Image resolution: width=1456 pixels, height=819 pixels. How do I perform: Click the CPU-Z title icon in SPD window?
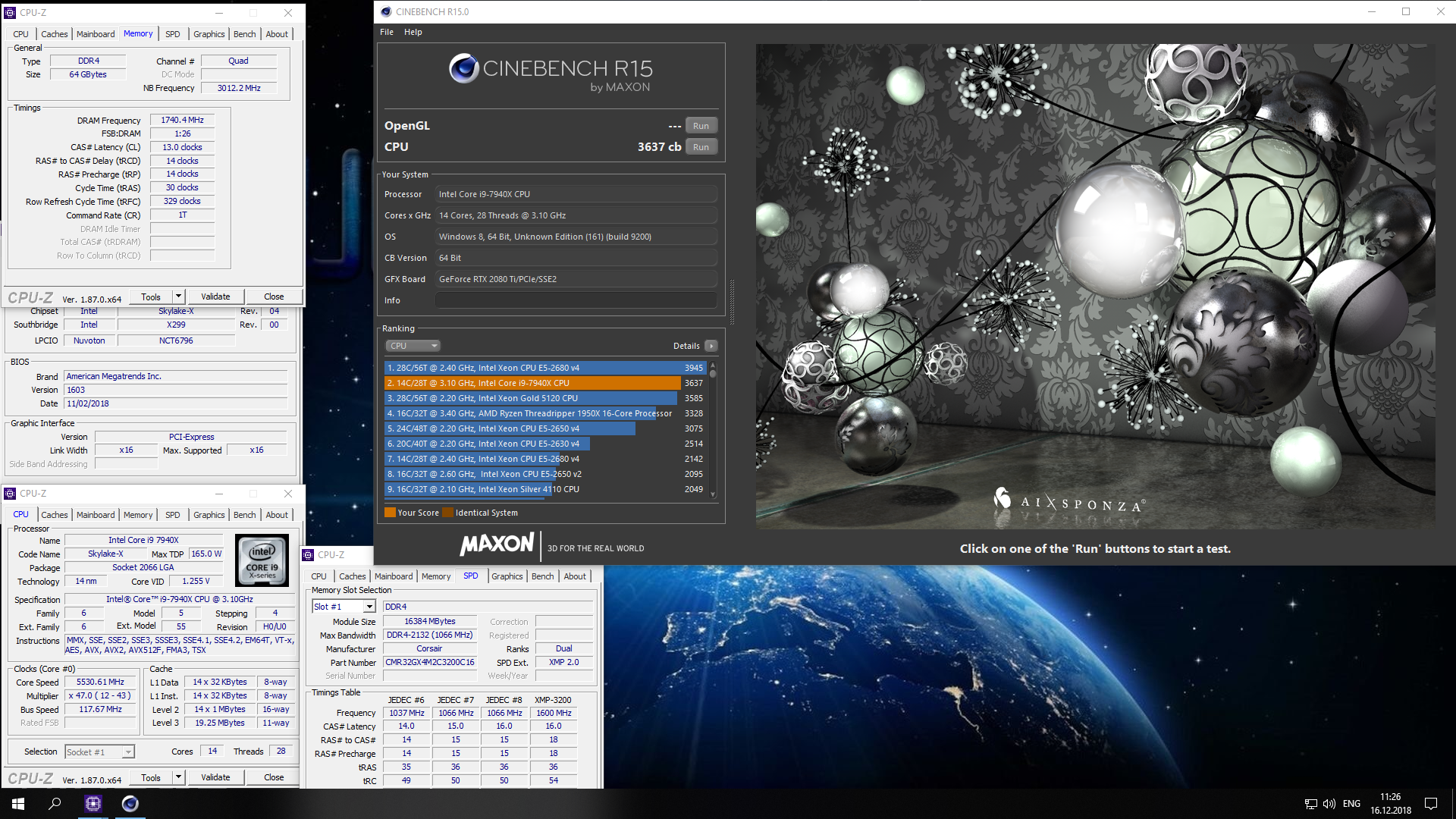(x=308, y=555)
